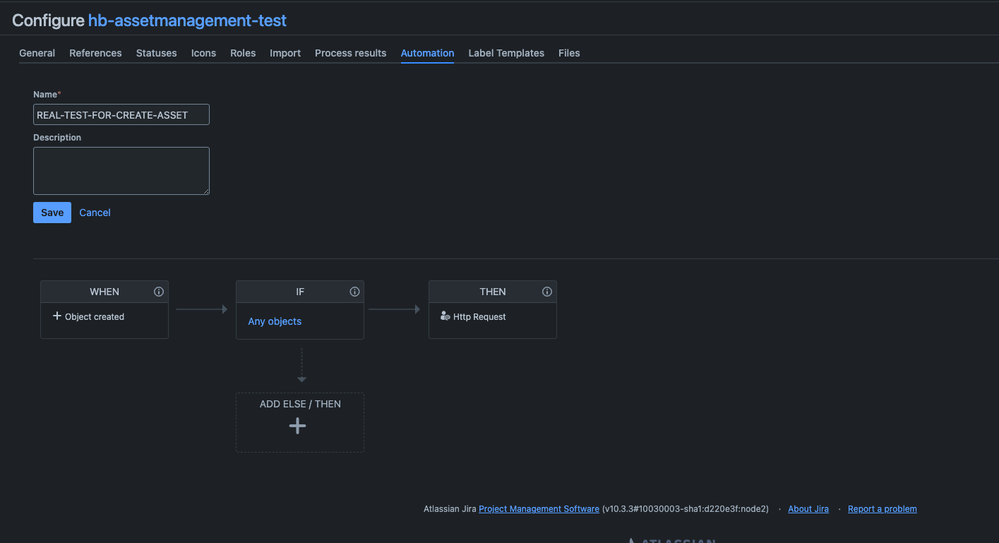Open the Label Templates tab
This screenshot has height=543, width=999.
[506, 53]
